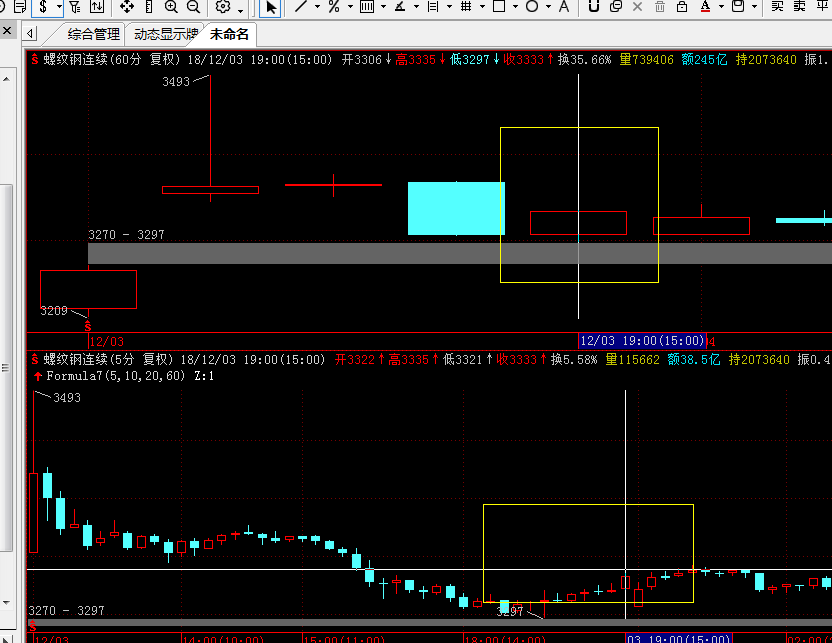Viewport: 832px width, 643px height.
Task: Click the 螺纹钢连续(60分 复权) chart title
Action: click(x=112, y=59)
